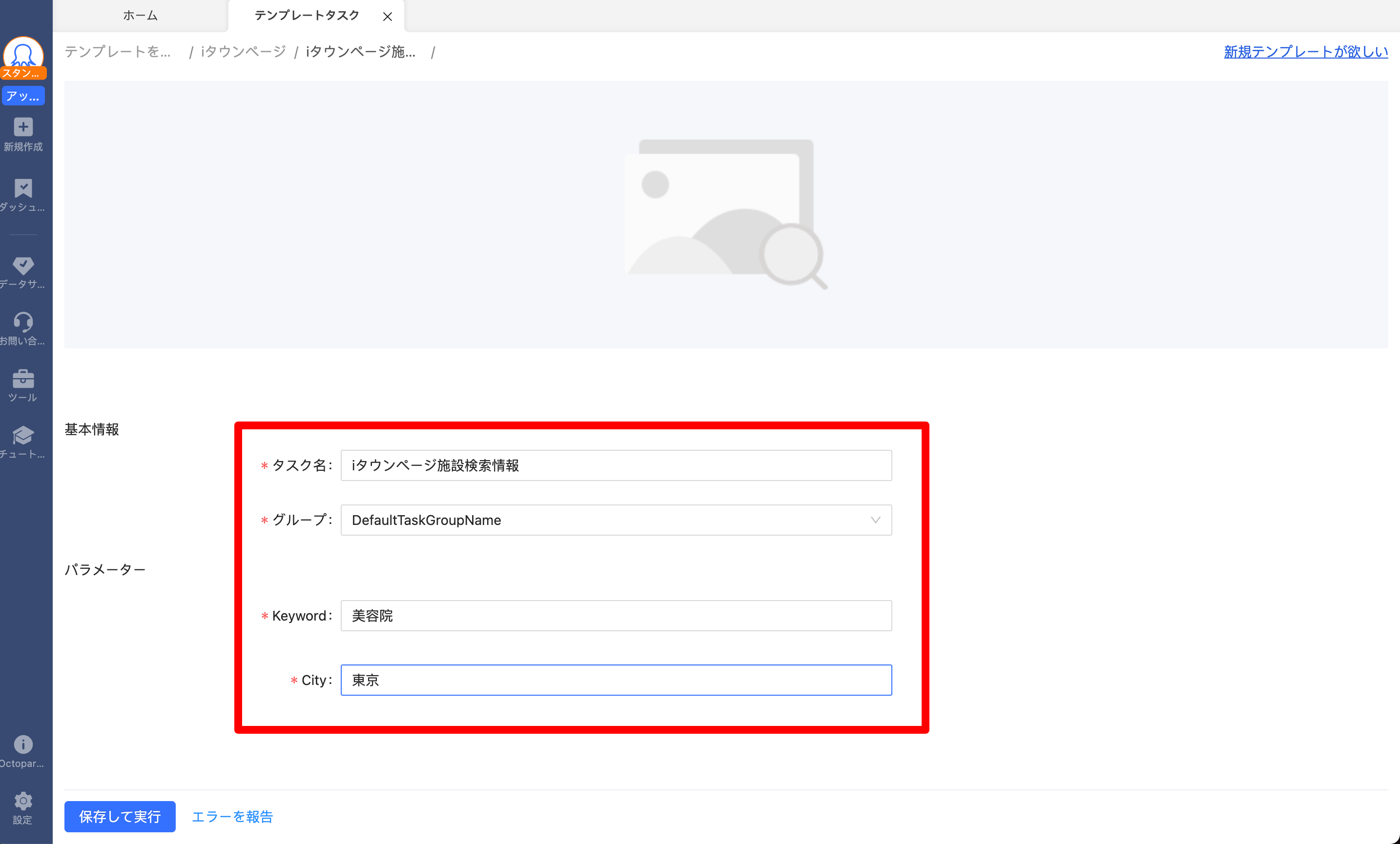Open the ツール toolbox icon
Screen dimensions: 1400x844
[23, 379]
